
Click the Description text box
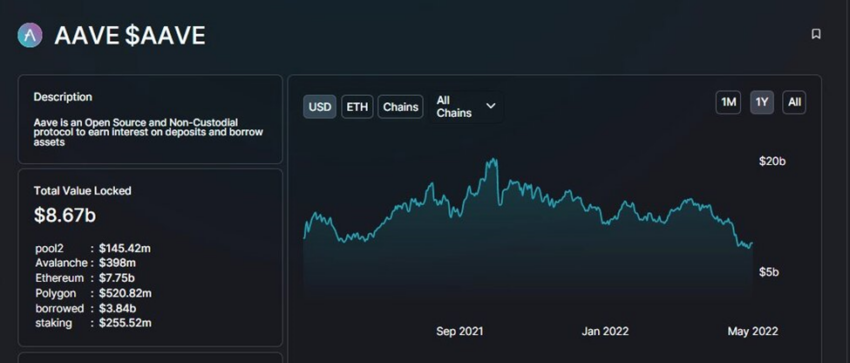(150, 119)
